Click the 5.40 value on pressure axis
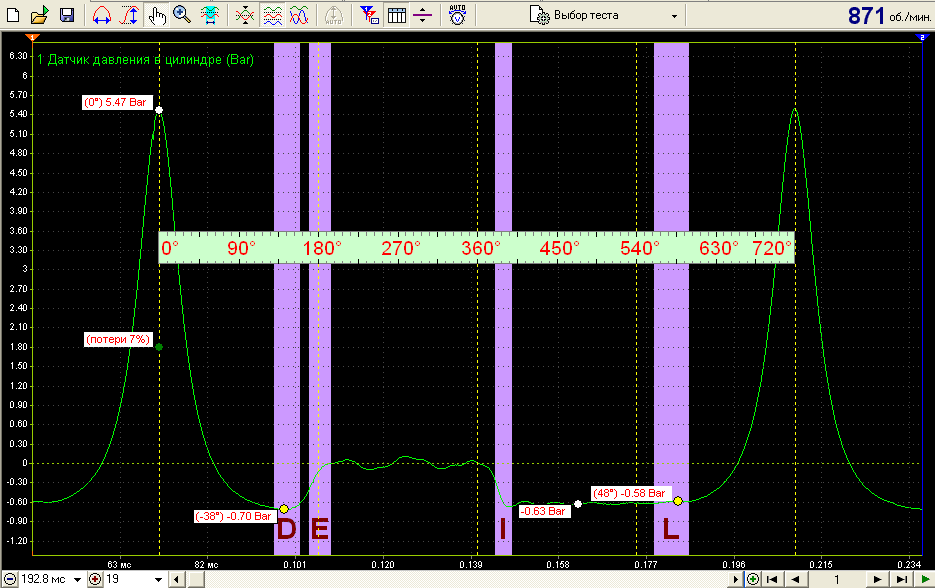935x588 pixels. click(18, 114)
